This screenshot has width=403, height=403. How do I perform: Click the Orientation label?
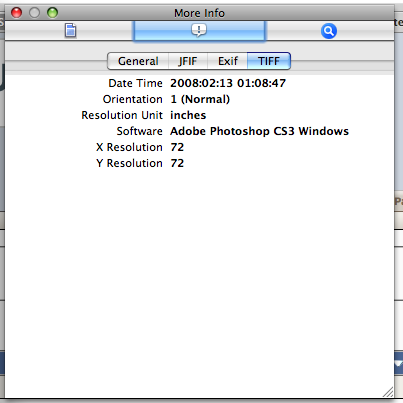click(133, 99)
